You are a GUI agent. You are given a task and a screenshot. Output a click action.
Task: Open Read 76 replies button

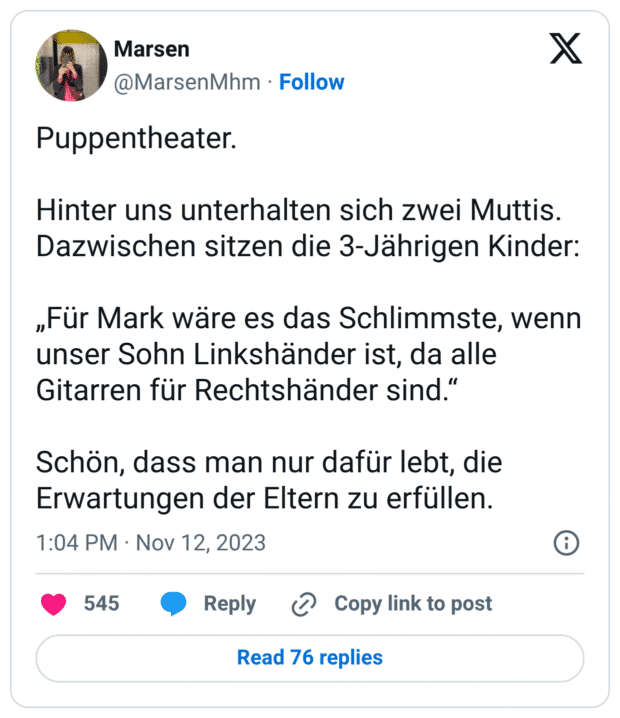pos(310,657)
